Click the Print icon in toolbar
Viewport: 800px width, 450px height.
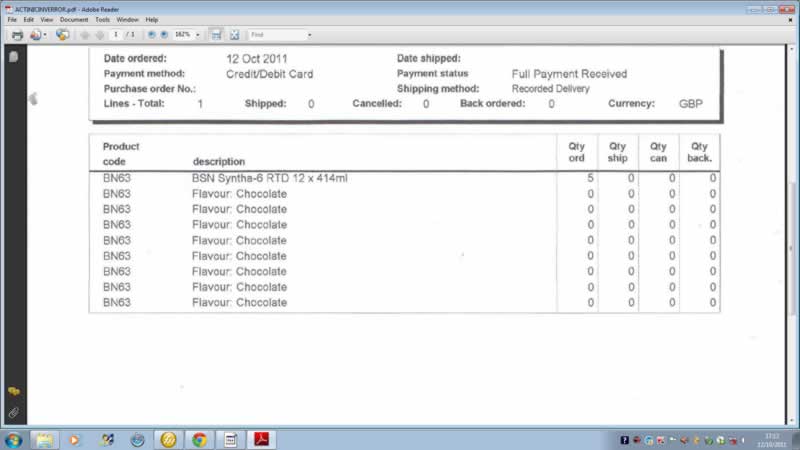point(17,34)
